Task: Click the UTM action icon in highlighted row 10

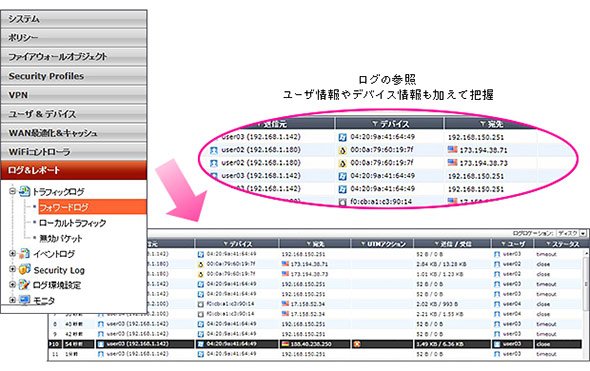Action: (357, 344)
